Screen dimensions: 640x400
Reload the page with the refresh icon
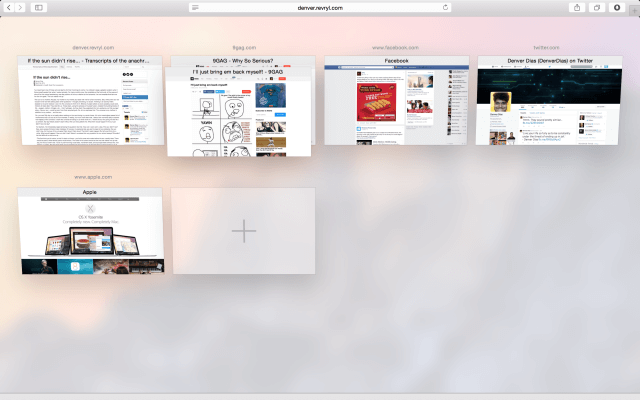pos(444,7)
